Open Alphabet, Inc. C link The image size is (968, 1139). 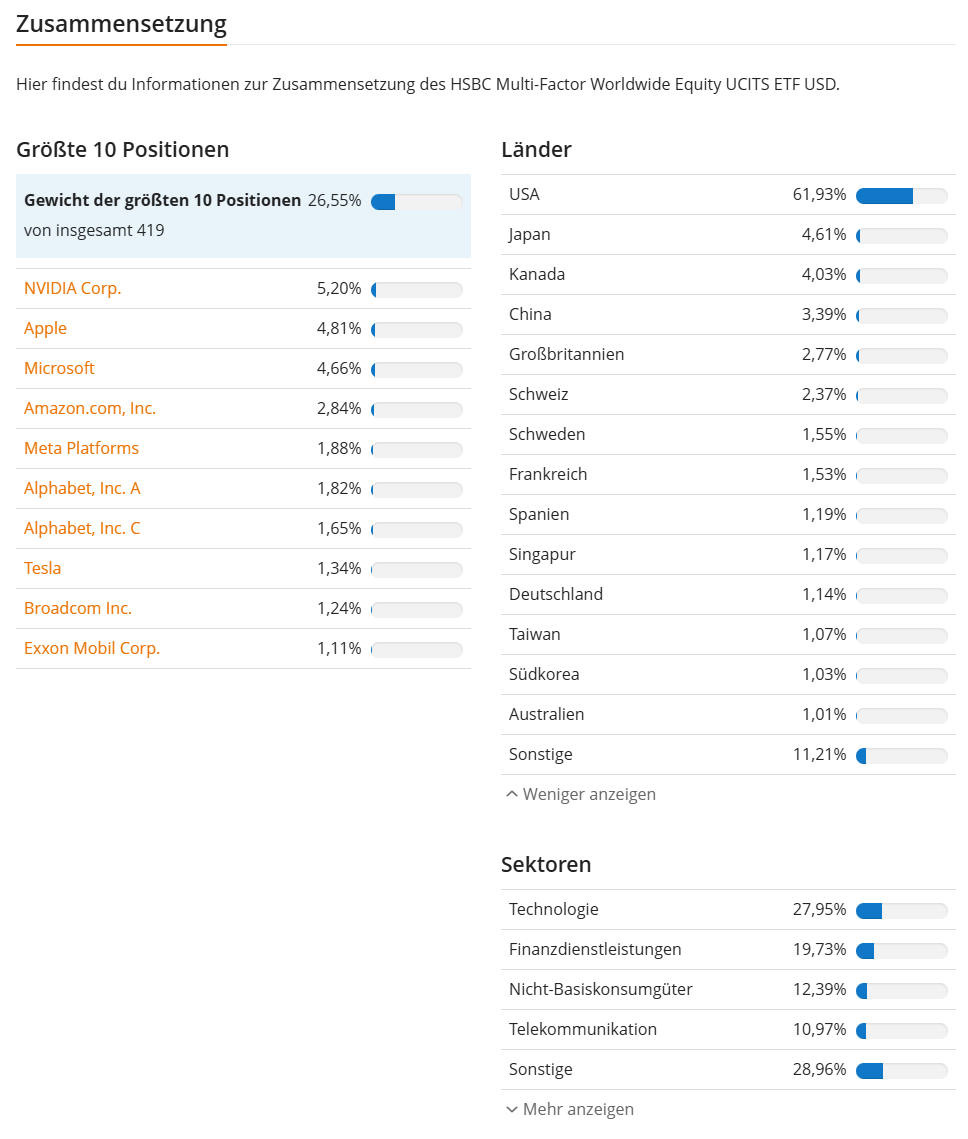(x=82, y=528)
